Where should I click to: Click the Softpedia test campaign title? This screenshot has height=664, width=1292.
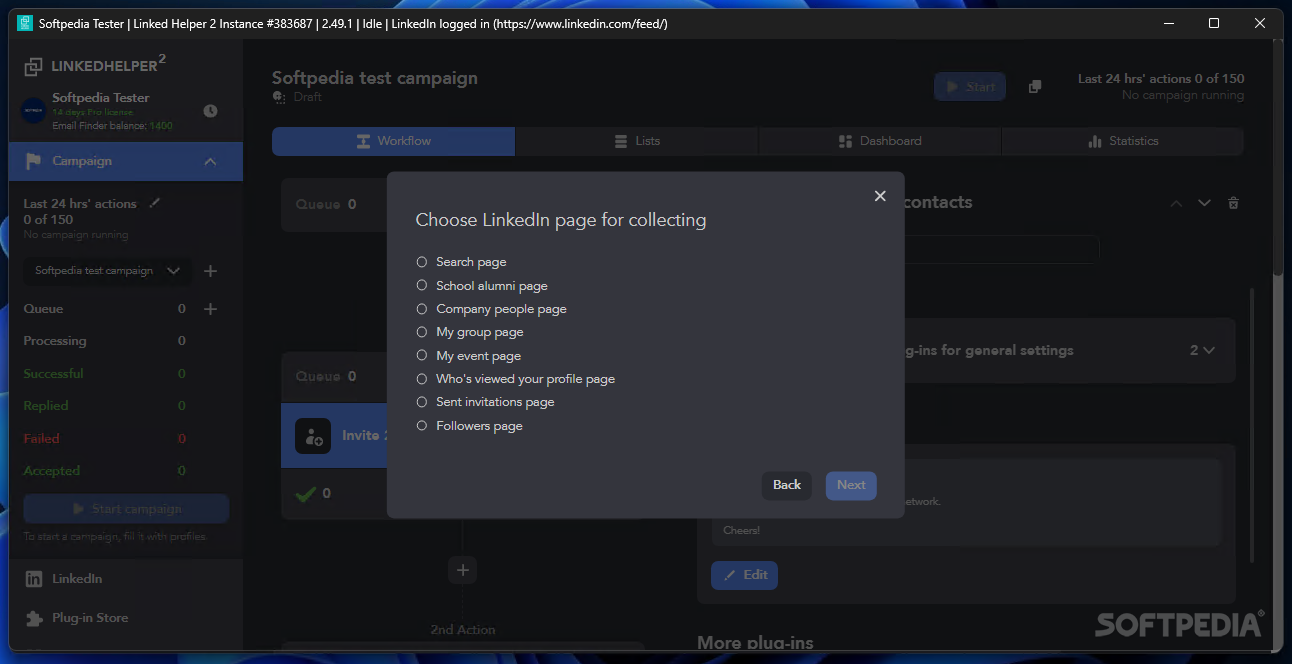coord(375,78)
